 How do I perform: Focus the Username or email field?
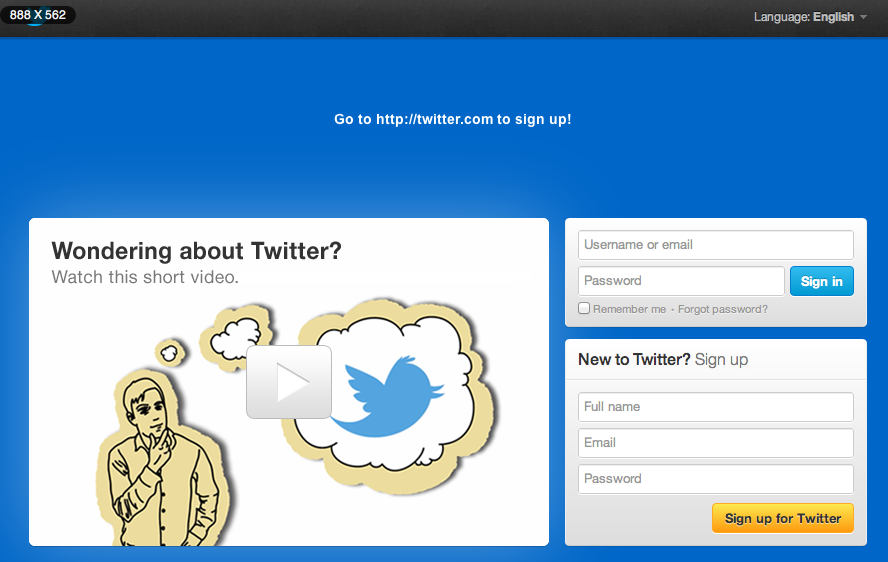(x=716, y=245)
